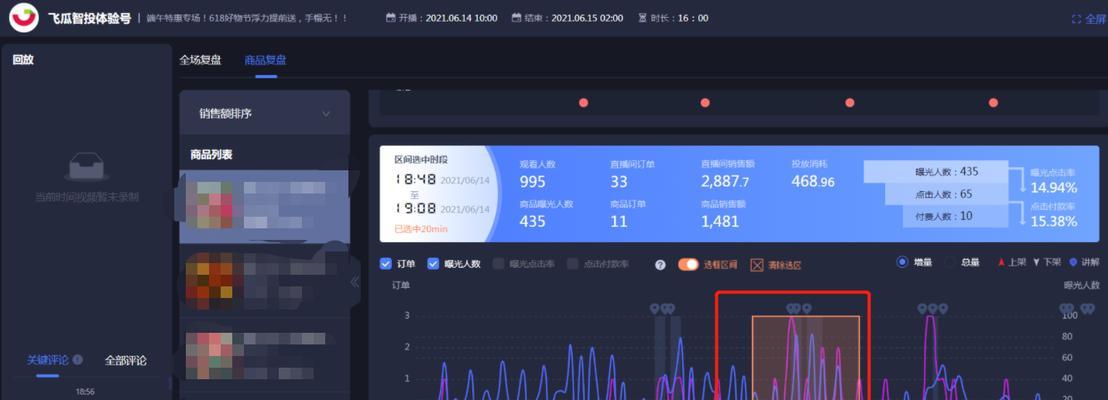
Task: Click the 曝光点击率 value 14.94%
Action: [1054, 188]
